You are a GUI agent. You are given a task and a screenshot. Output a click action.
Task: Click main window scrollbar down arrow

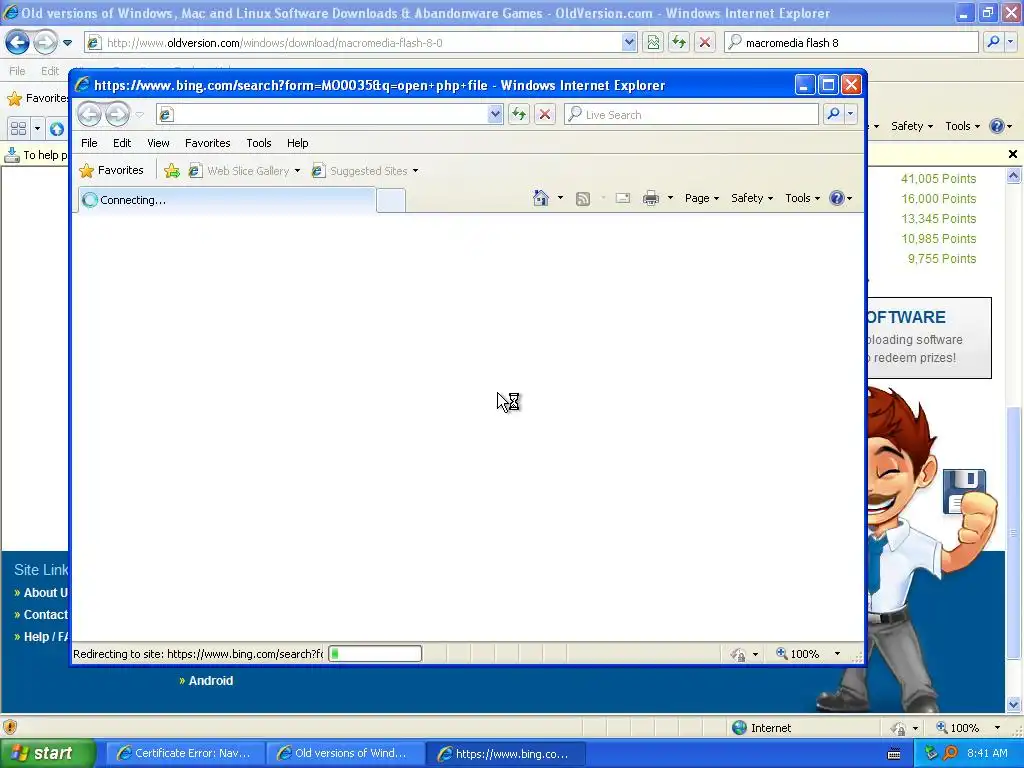pyautogui.click(x=1014, y=704)
